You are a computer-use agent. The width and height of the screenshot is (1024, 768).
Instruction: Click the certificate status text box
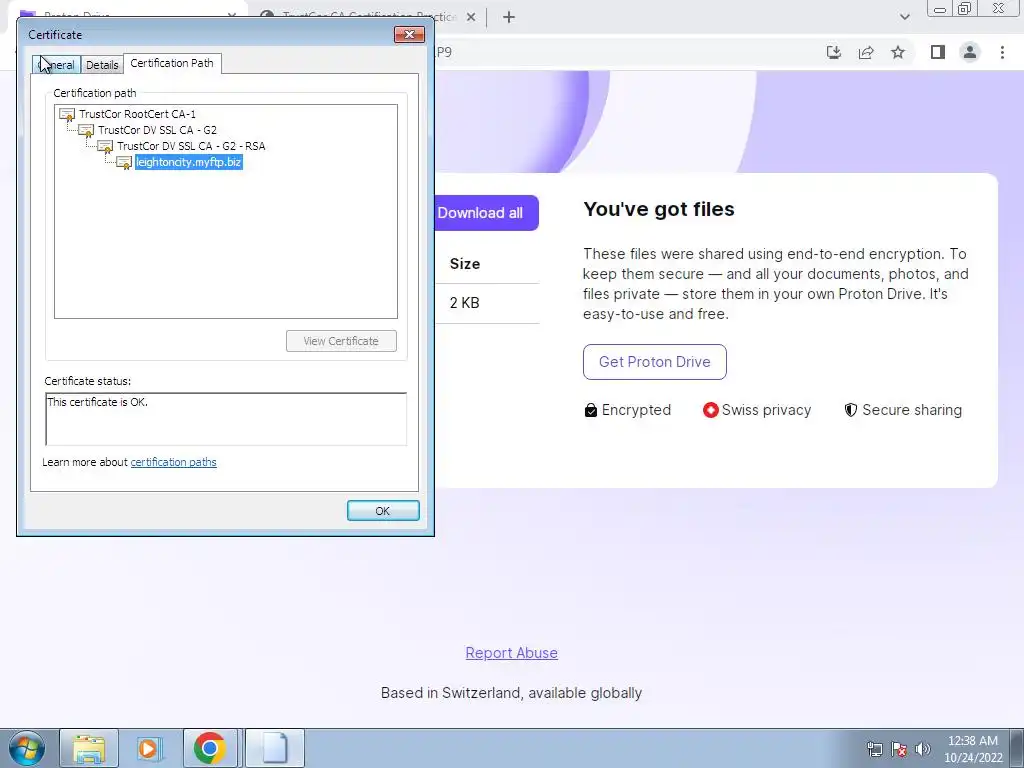click(226, 419)
